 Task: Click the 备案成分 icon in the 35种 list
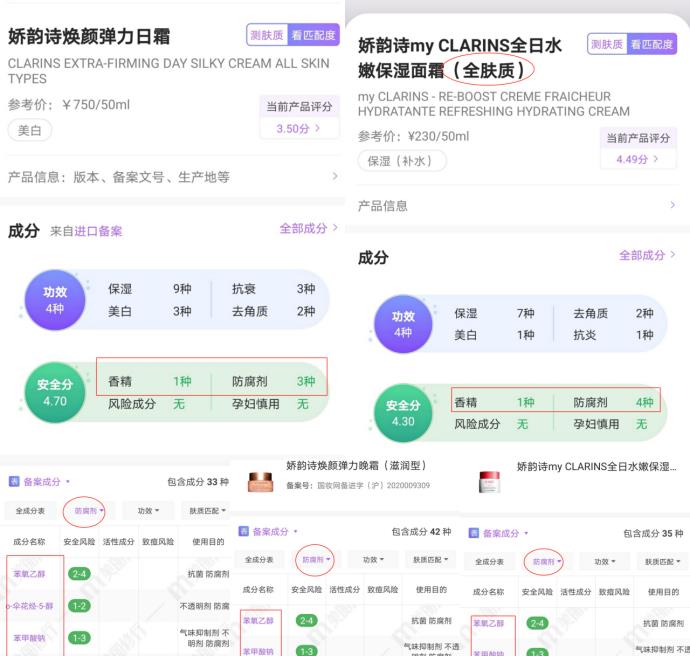[x=473, y=533]
